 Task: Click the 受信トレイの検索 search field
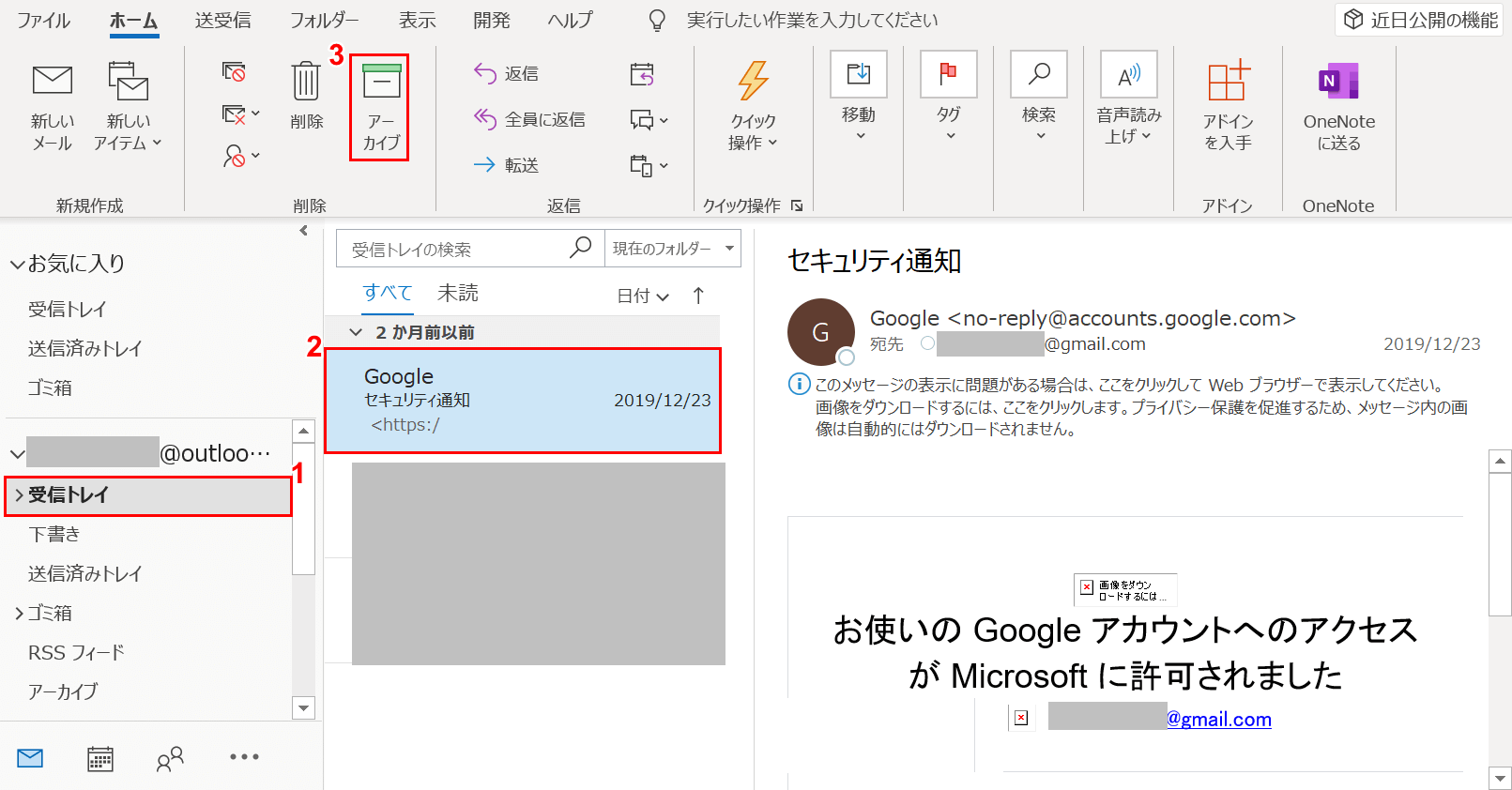pos(455,250)
